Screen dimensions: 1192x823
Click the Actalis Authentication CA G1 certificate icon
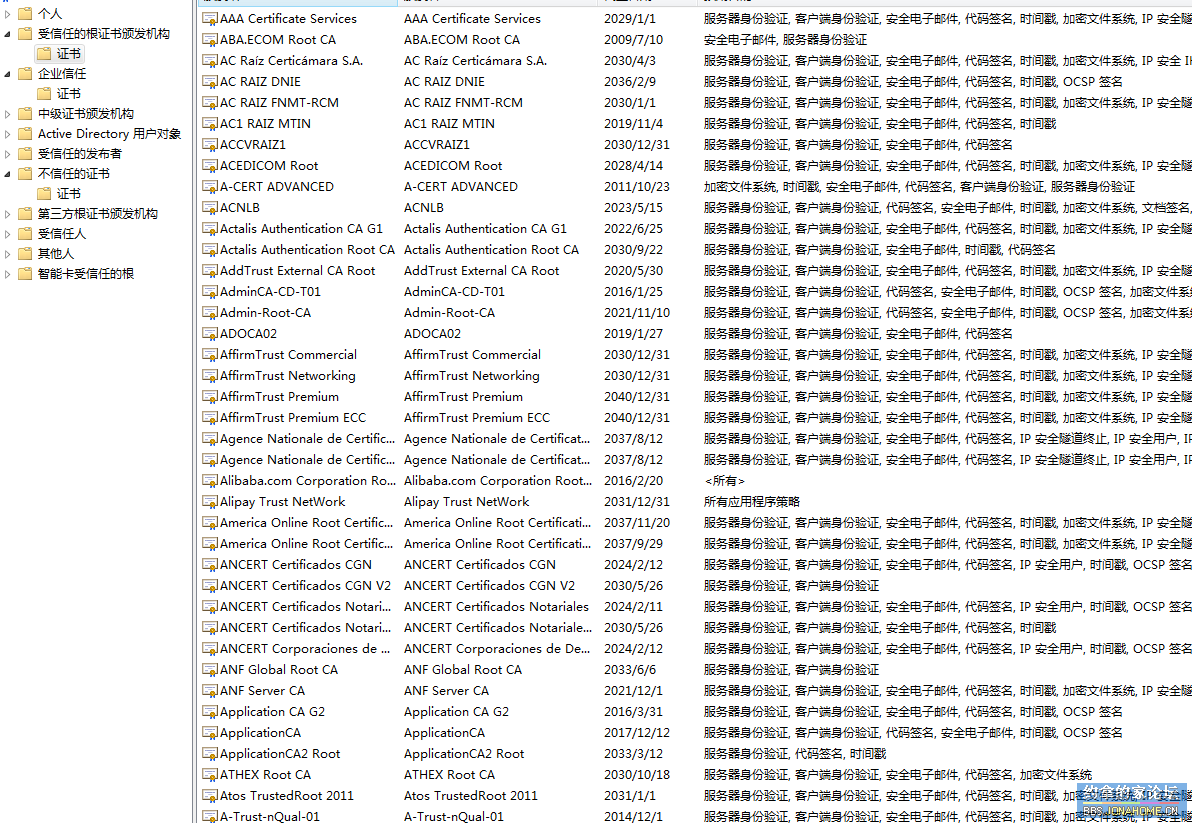click(x=210, y=229)
